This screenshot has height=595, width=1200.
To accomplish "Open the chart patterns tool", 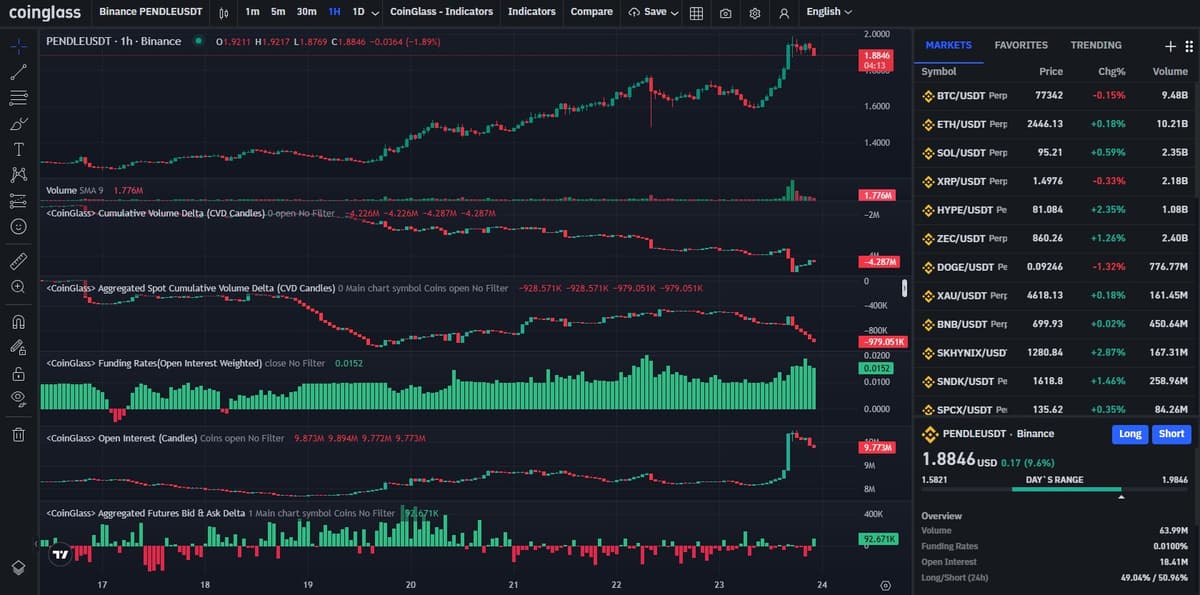I will [18, 175].
